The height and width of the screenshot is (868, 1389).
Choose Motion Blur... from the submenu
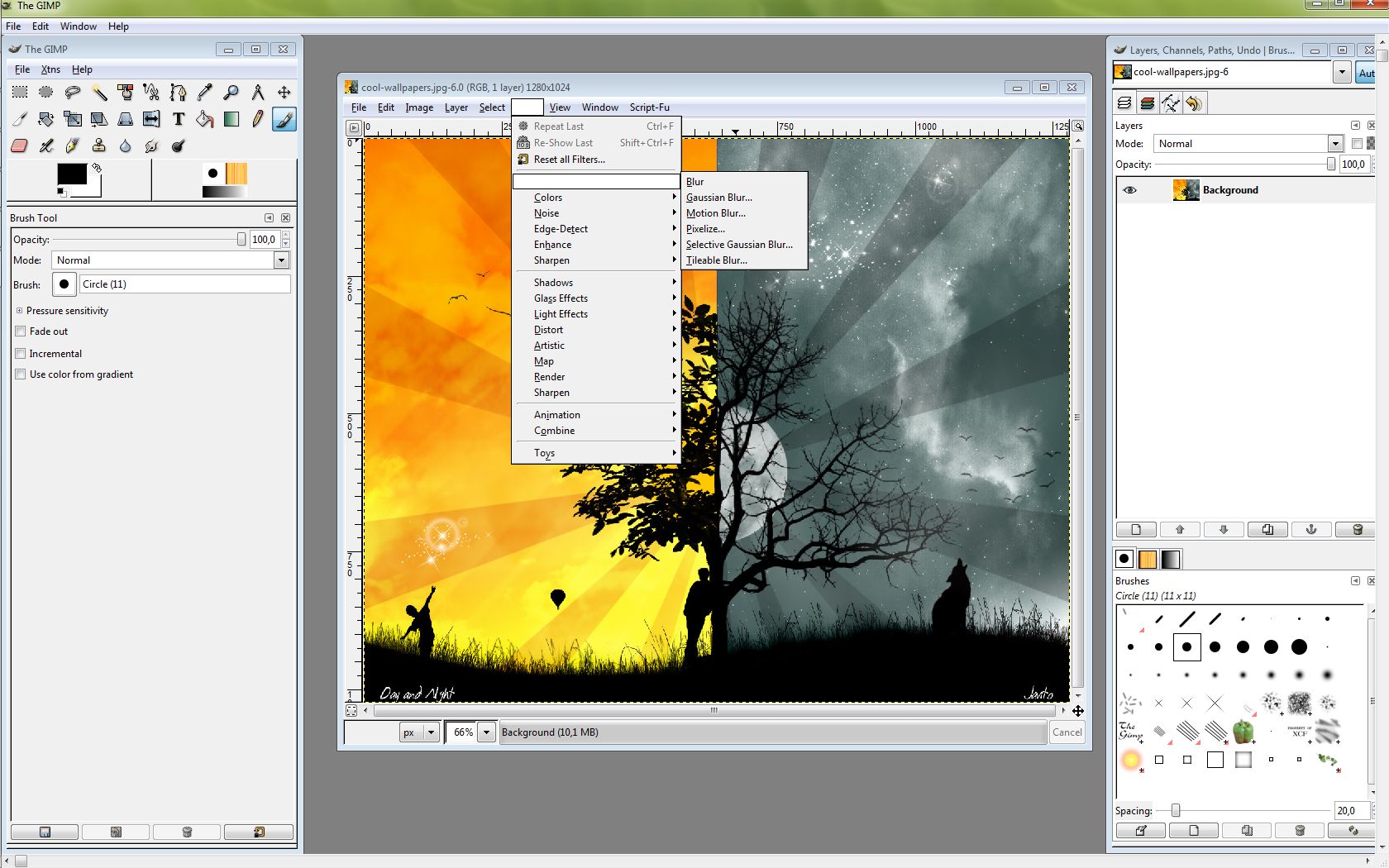(x=744, y=213)
